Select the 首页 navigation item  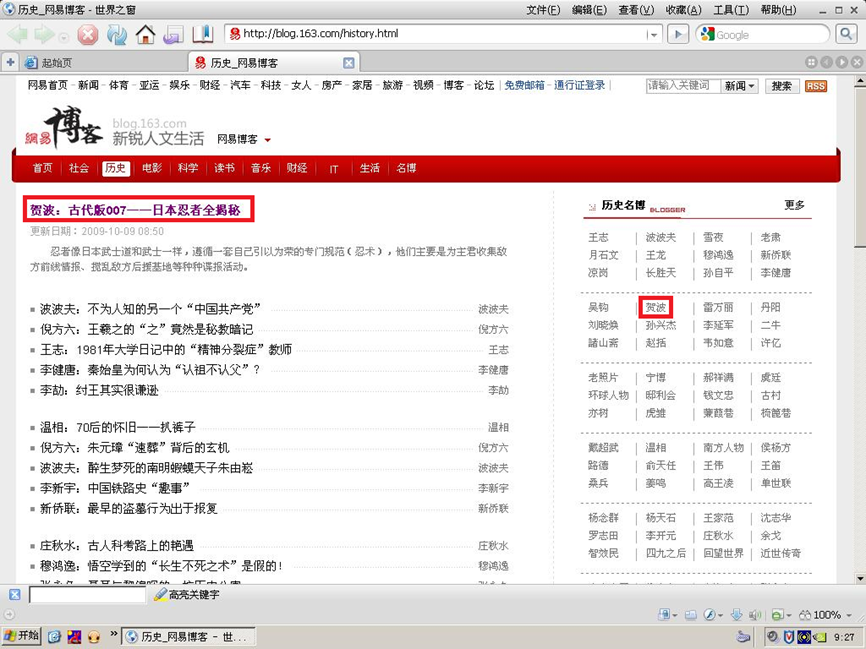click(x=43, y=168)
